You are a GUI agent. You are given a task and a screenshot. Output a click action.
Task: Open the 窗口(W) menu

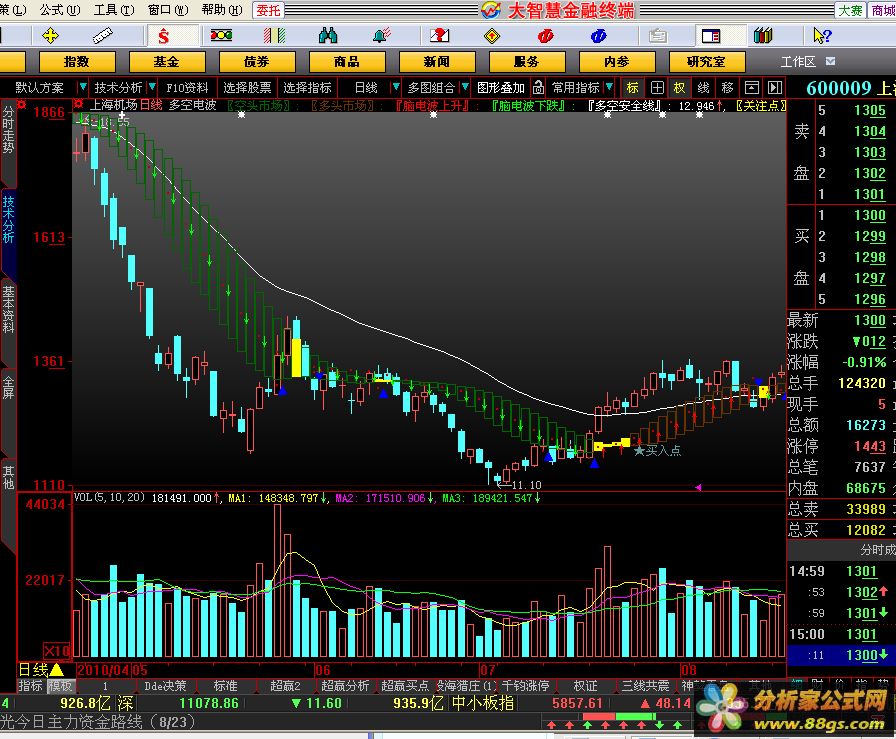tap(168, 10)
